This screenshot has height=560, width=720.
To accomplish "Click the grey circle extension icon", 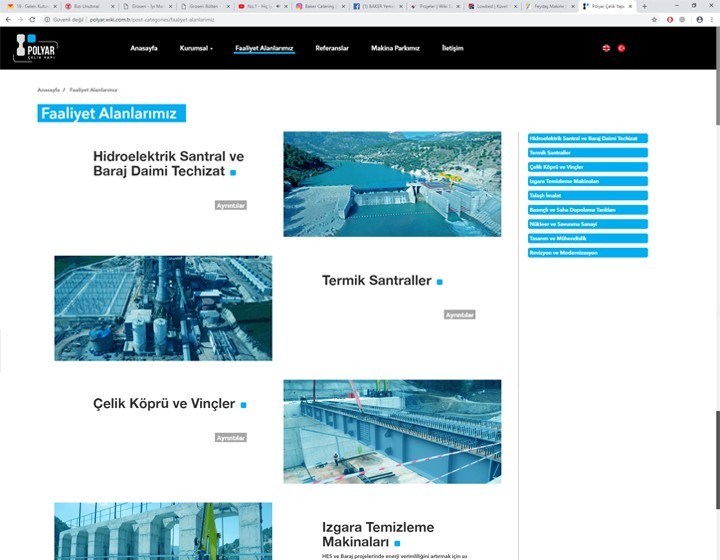I will point(682,20).
